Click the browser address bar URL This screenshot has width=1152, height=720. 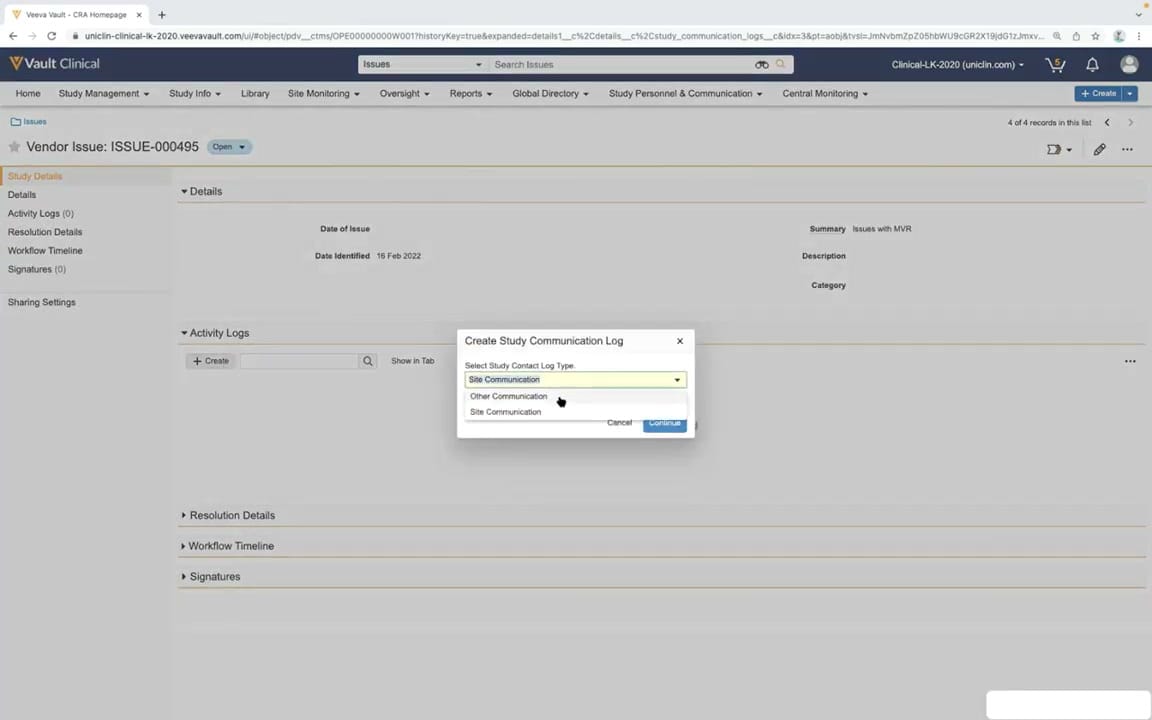(x=562, y=35)
